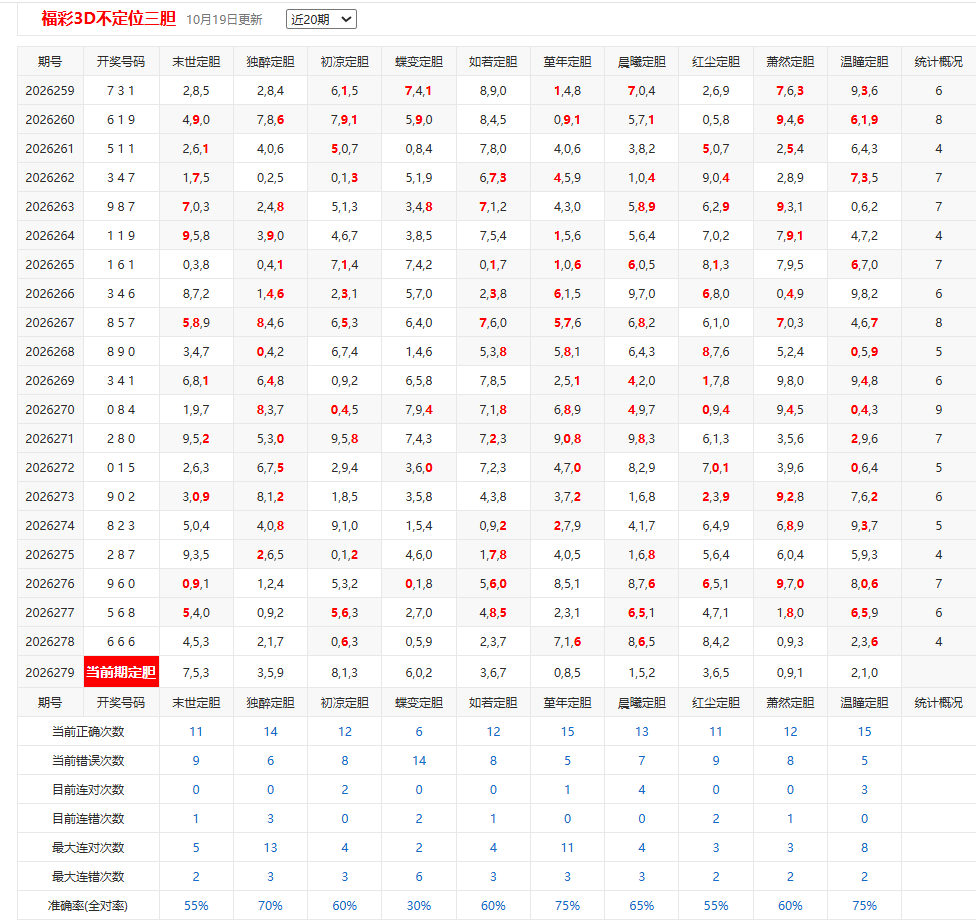Click 独醉定胆 prediction 3,5,9 in row 2026279
This screenshot has height=924, width=976.
tap(270, 672)
